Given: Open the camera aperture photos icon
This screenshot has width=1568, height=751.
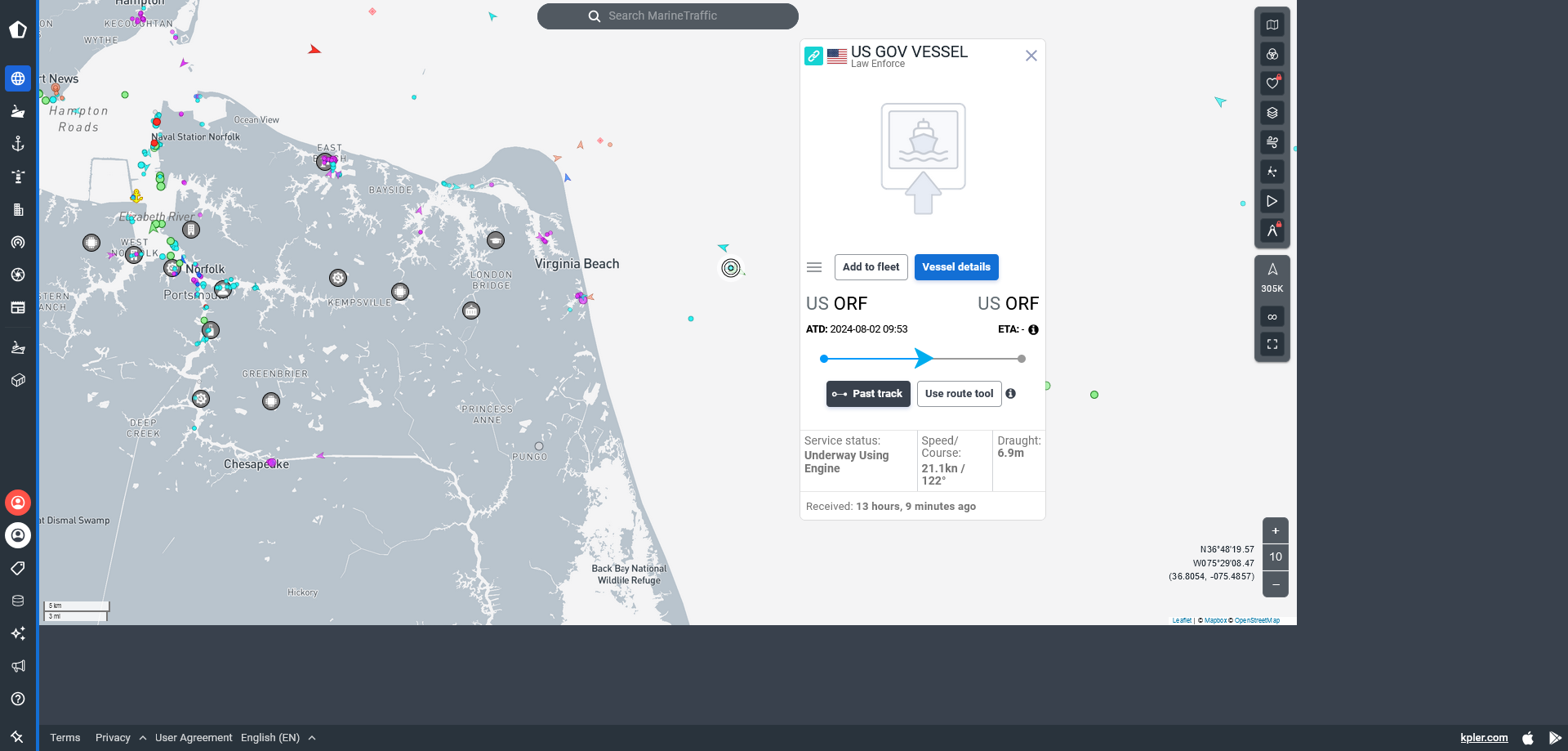Looking at the screenshot, I should [x=18, y=275].
